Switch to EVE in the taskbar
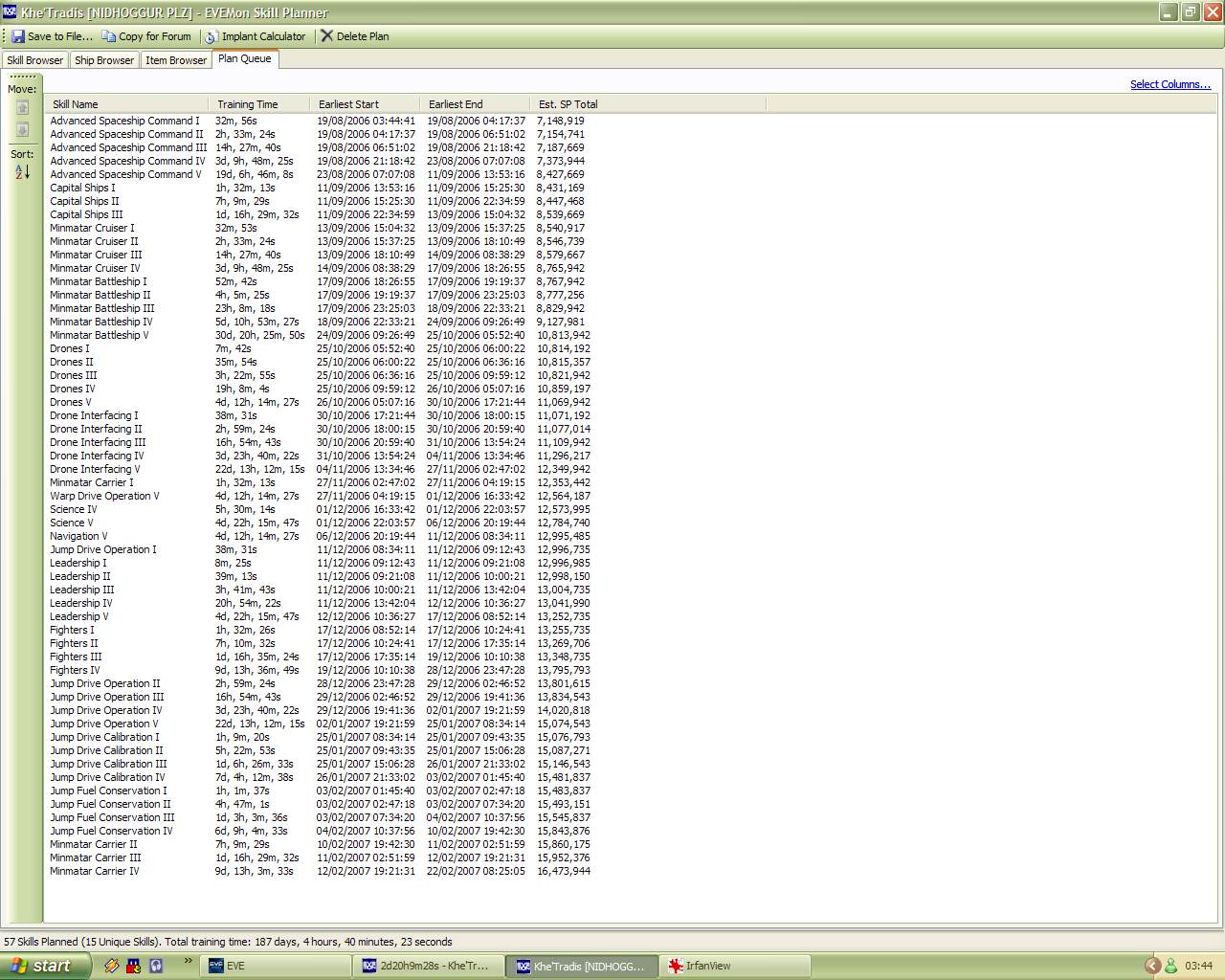Image resolution: width=1225 pixels, height=980 pixels. click(x=276, y=966)
